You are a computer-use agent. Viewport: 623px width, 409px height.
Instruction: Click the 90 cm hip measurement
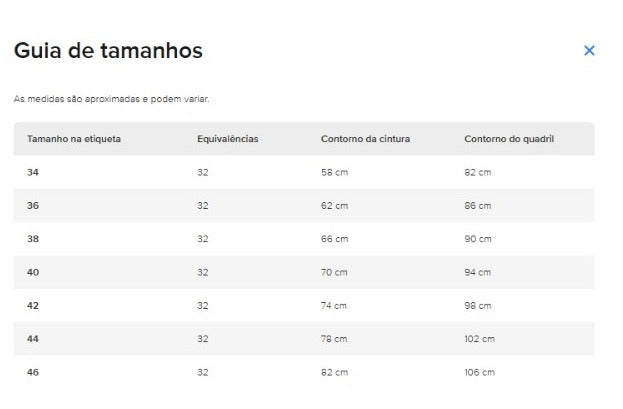(478, 239)
